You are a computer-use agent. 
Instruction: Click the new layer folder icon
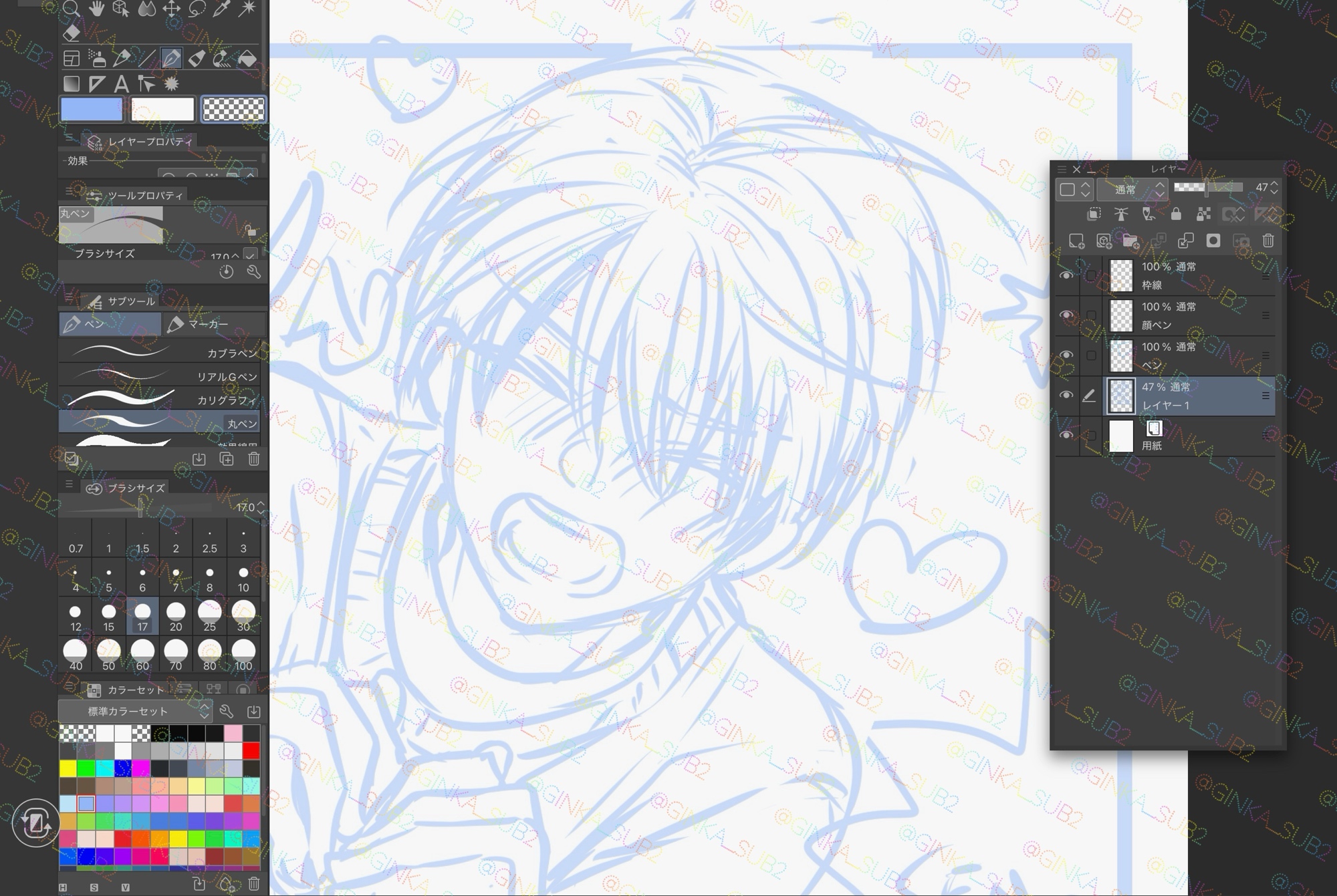tap(1130, 241)
